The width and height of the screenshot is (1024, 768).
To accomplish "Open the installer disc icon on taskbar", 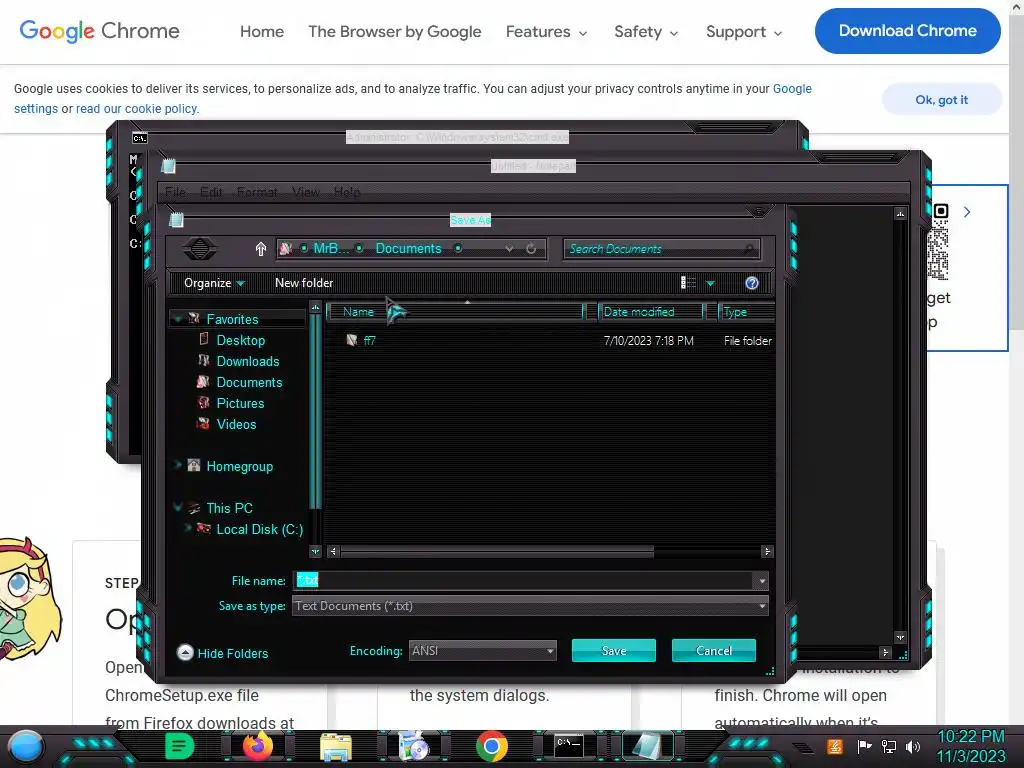I will 413,746.
